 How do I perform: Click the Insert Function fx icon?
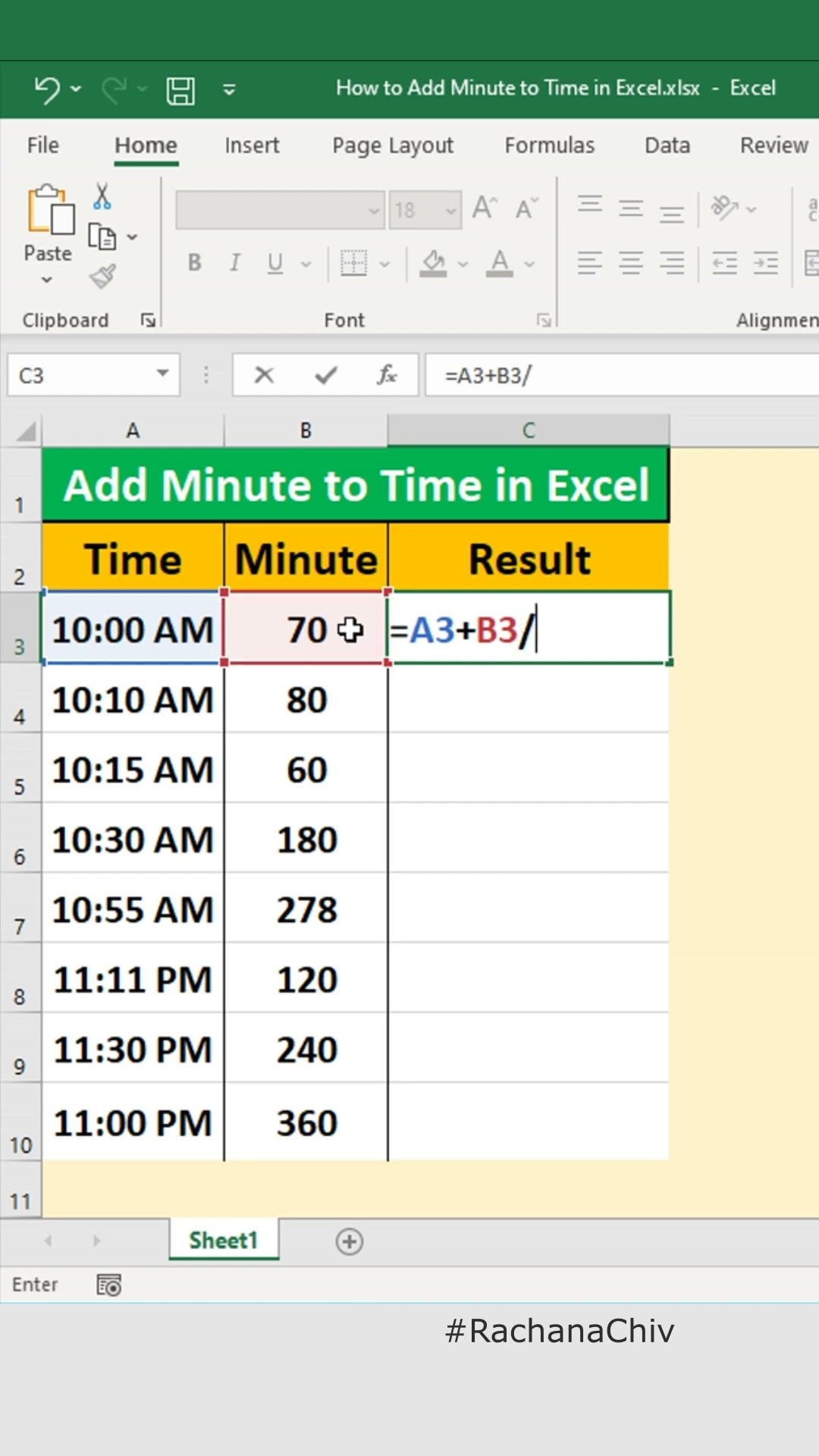click(388, 375)
